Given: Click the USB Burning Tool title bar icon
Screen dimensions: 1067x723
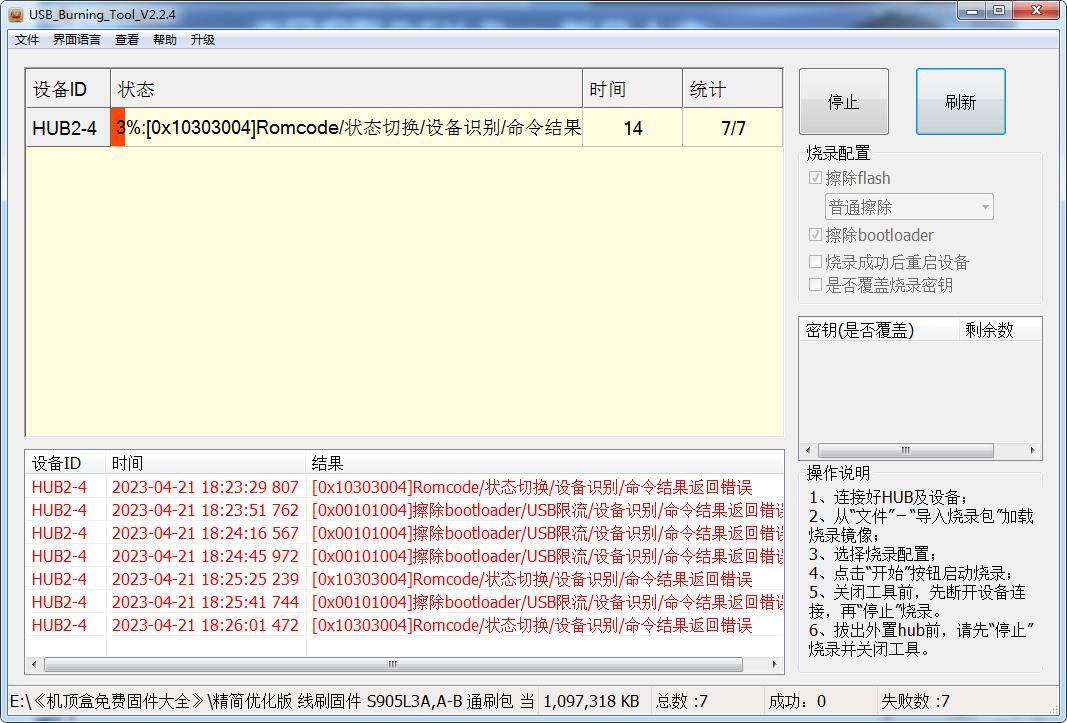Looking at the screenshot, I should point(16,14).
